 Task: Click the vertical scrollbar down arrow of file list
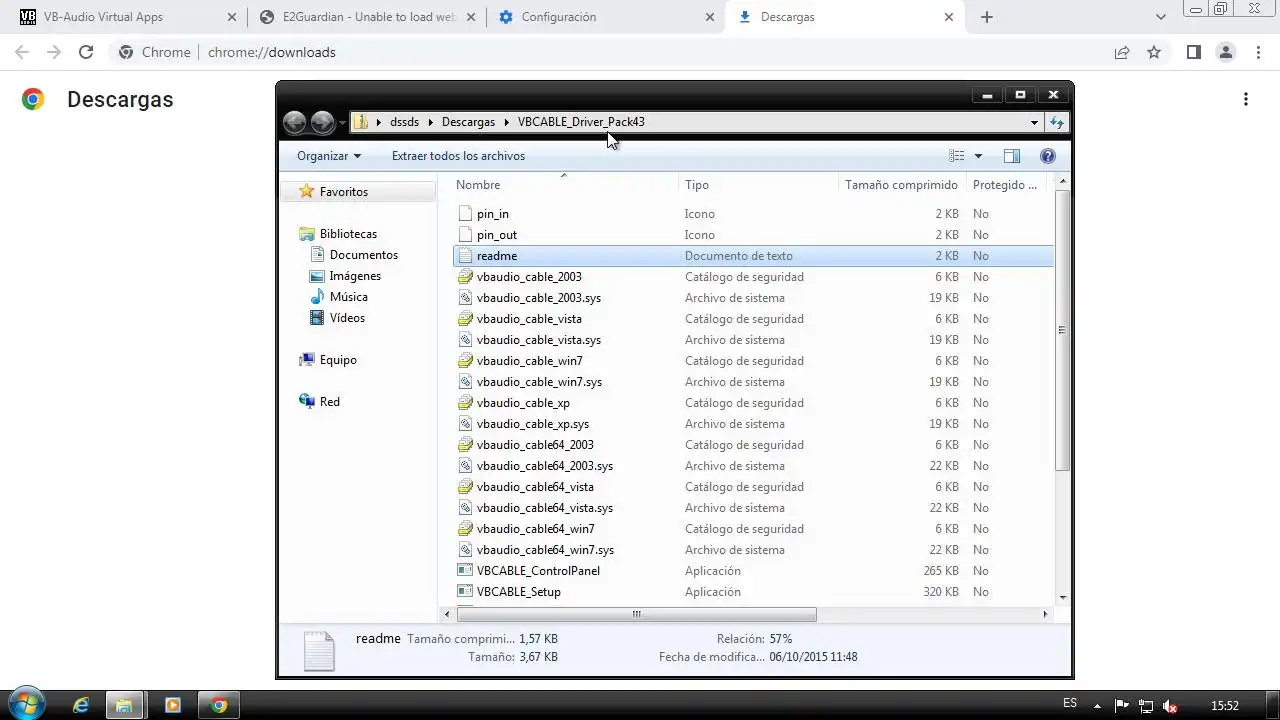click(1062, 597)
